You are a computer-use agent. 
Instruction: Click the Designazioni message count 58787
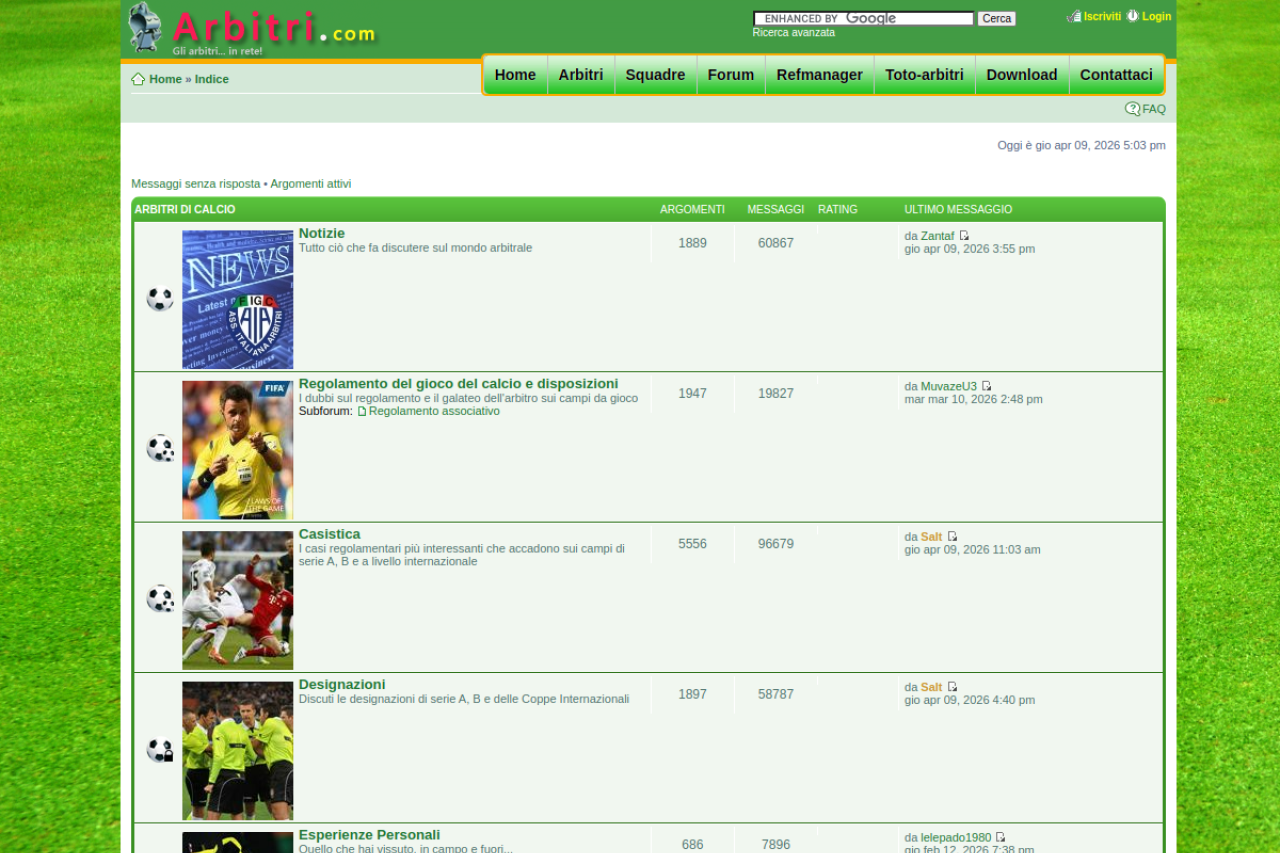(x=776, y=694)
